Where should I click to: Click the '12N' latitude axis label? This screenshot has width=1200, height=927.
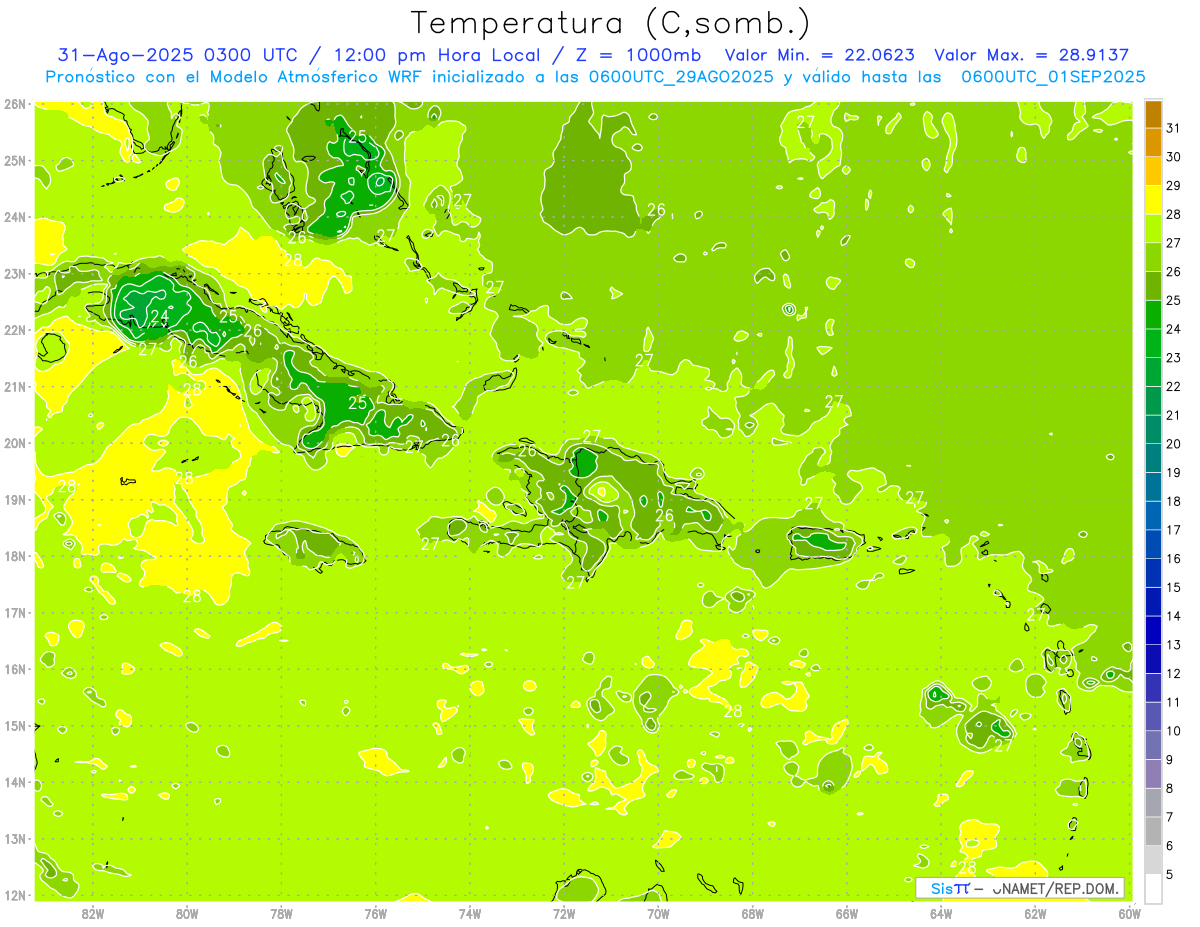click(14, 895)
